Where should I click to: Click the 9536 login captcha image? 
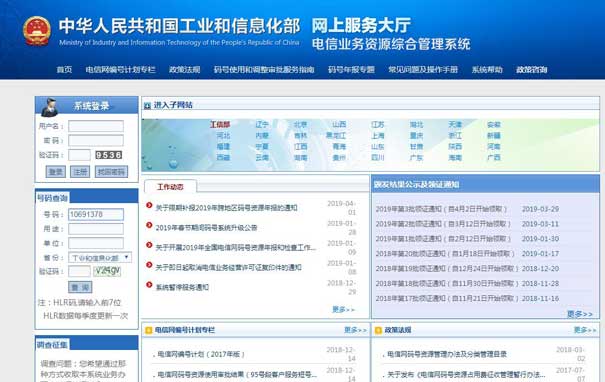(x=109, y=155)
